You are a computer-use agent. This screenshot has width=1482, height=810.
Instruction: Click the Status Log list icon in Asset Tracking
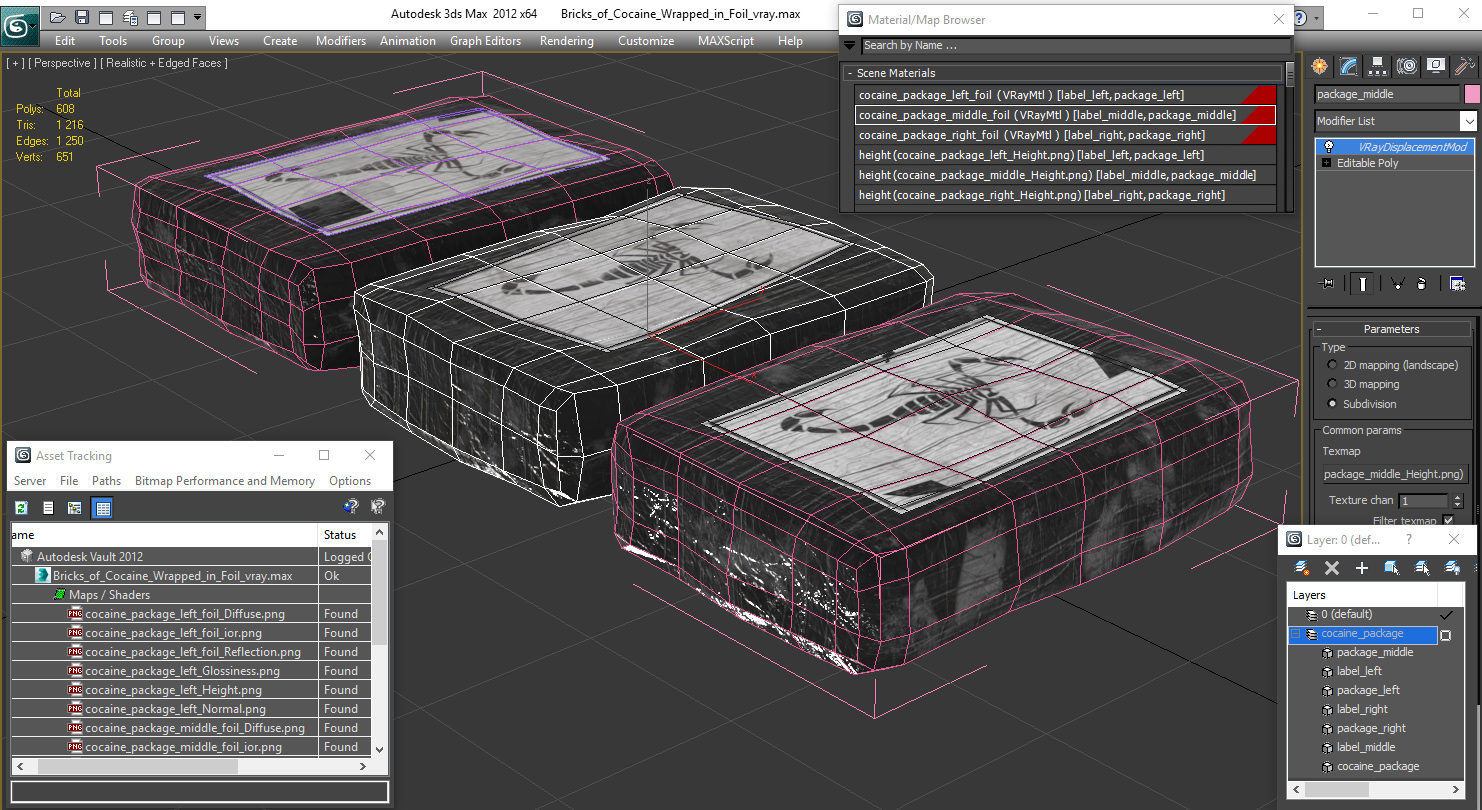point(47,508)
